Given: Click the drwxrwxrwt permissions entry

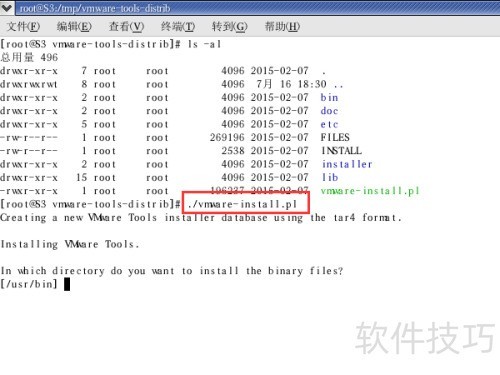Looking at the screenshot, I should (x=29, y=84).
